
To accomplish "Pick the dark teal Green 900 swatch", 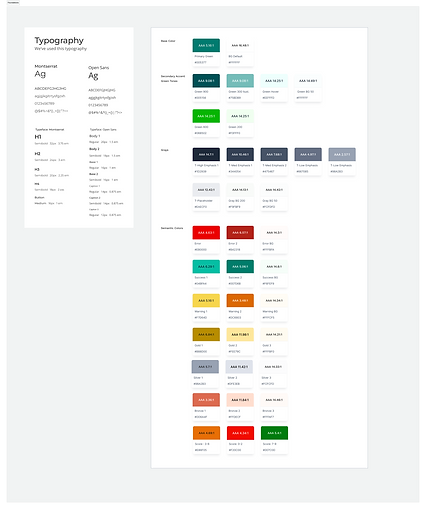I will click(x=206, y=81).
